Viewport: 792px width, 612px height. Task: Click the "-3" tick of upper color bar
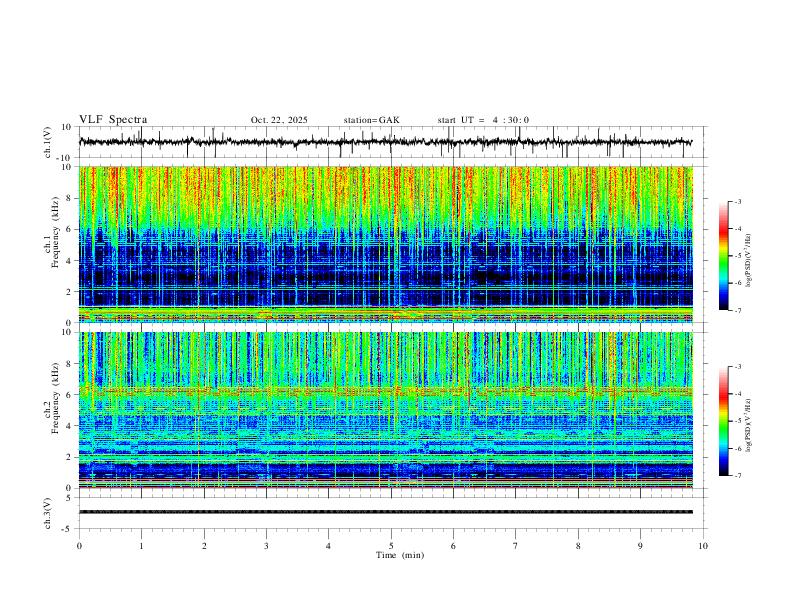tap(737, 201)
